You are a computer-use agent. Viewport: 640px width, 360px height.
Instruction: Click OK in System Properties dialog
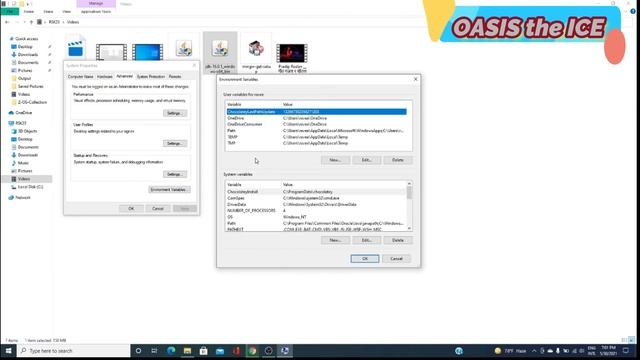(131, 209)
